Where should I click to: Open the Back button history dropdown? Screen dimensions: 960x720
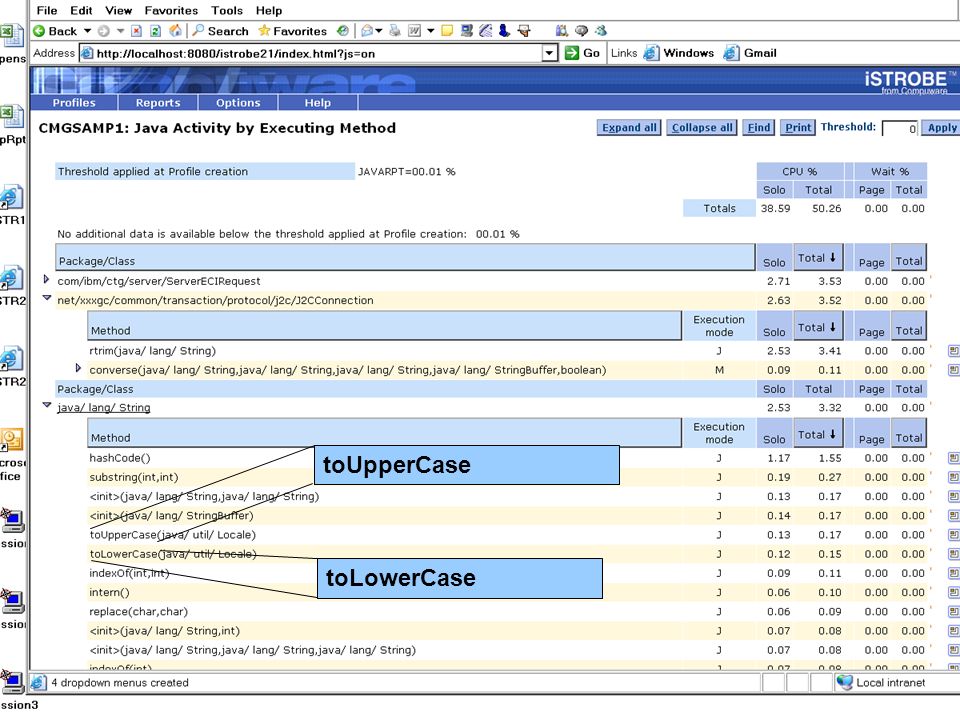pyautogui.click(x=88, y=31)
